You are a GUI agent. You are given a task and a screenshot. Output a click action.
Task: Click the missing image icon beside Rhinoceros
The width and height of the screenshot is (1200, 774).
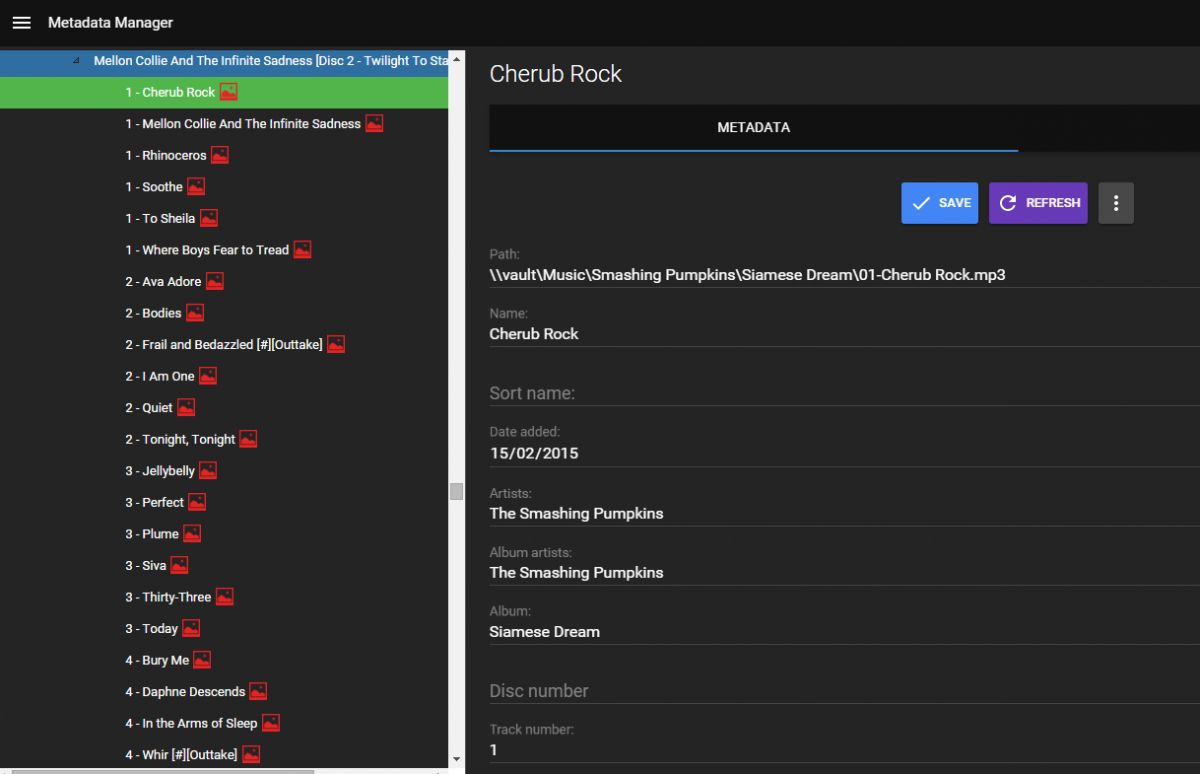point(220,155)
